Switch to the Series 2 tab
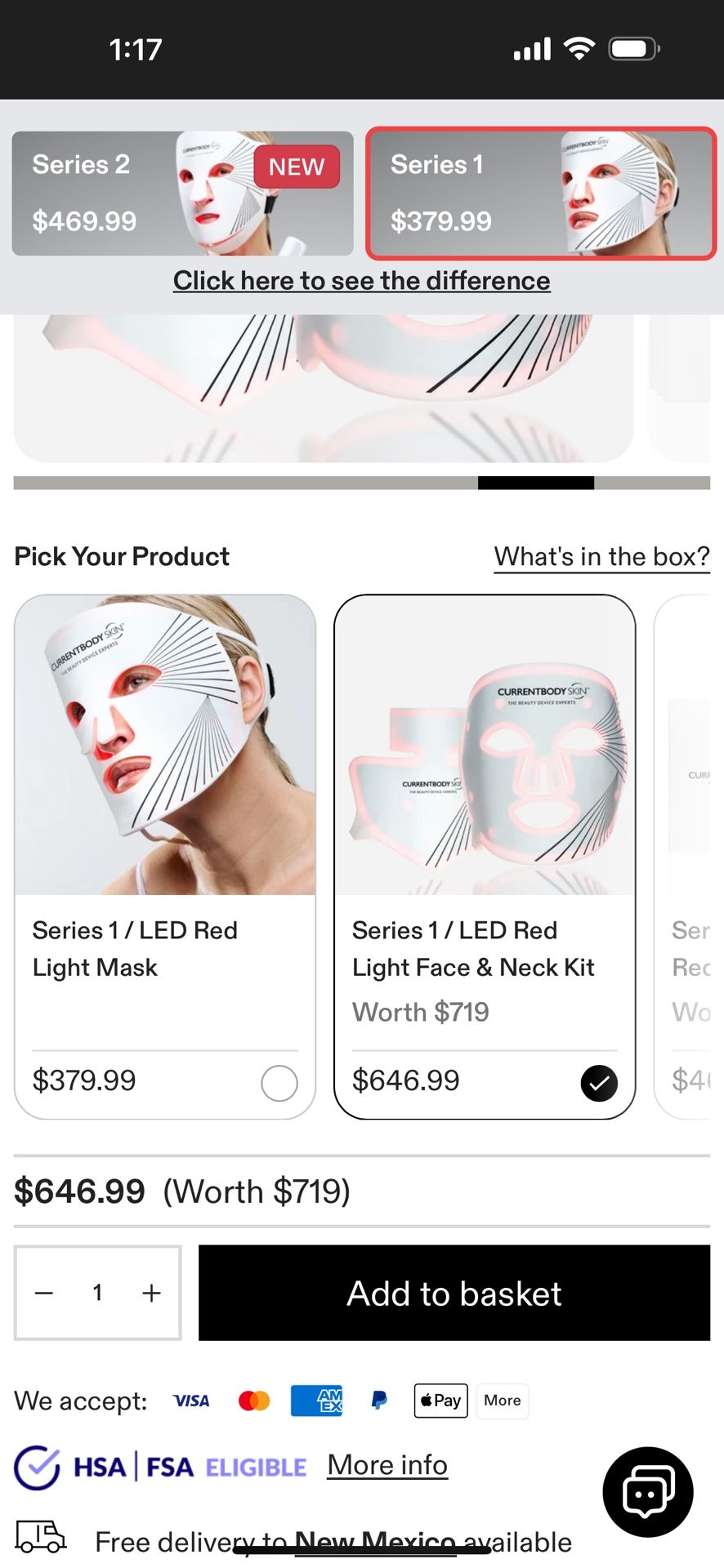 pos(182,194)
